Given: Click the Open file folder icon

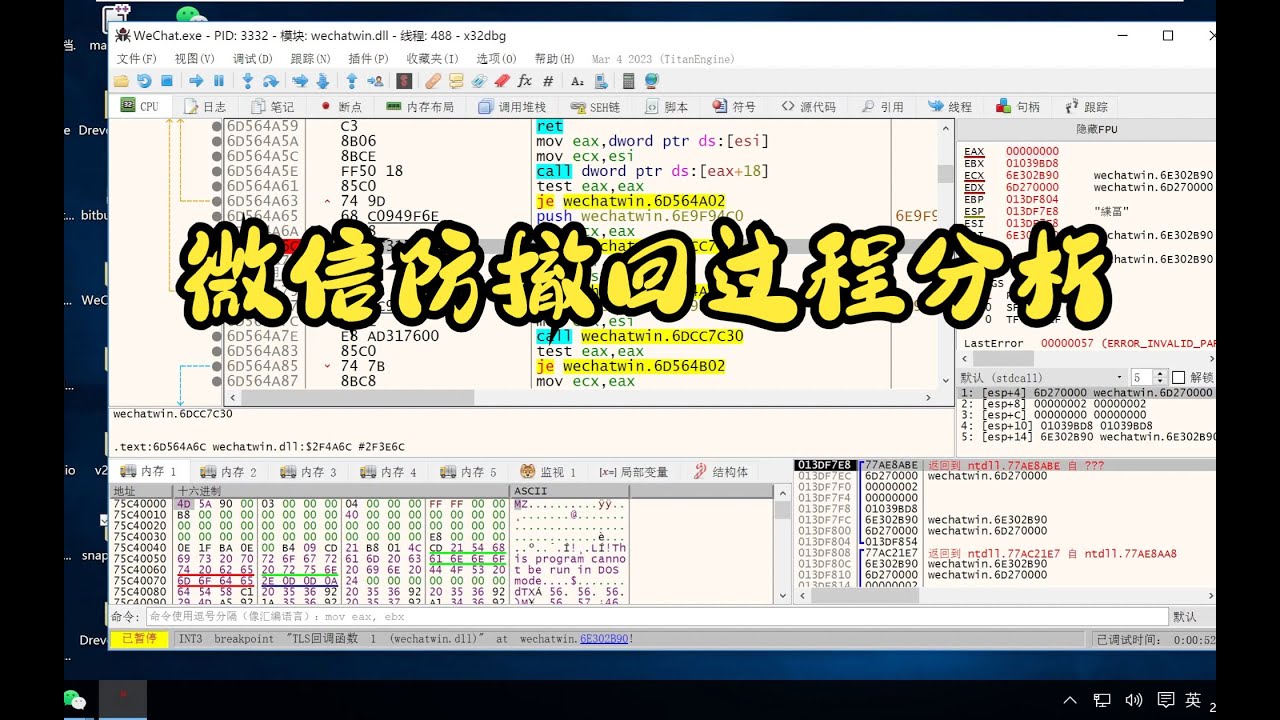Looking at the screenshot, I should pyautogui.click(x=121, y=81).
